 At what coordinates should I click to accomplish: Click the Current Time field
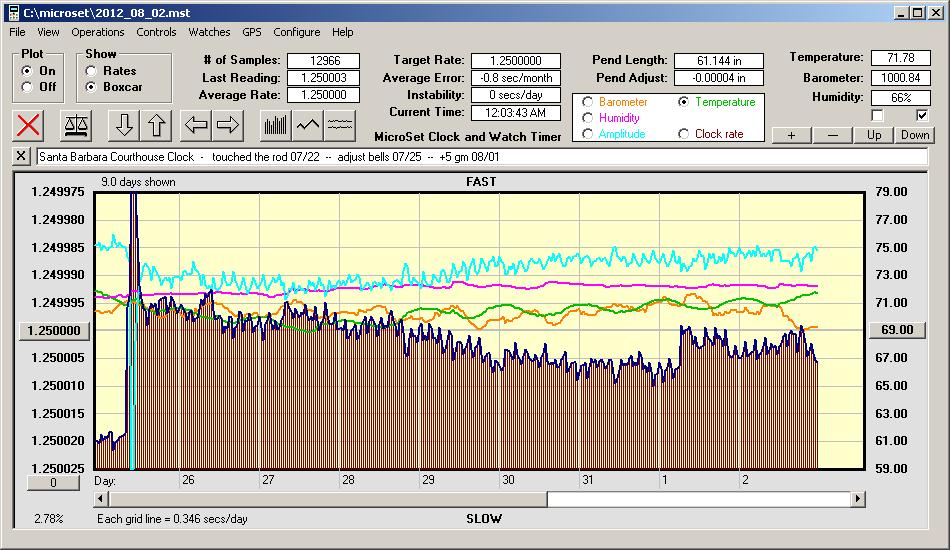pos(516,112)
